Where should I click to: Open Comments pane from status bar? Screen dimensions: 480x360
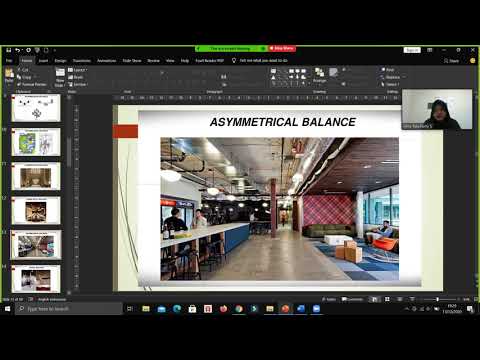[x=352, y=299]
